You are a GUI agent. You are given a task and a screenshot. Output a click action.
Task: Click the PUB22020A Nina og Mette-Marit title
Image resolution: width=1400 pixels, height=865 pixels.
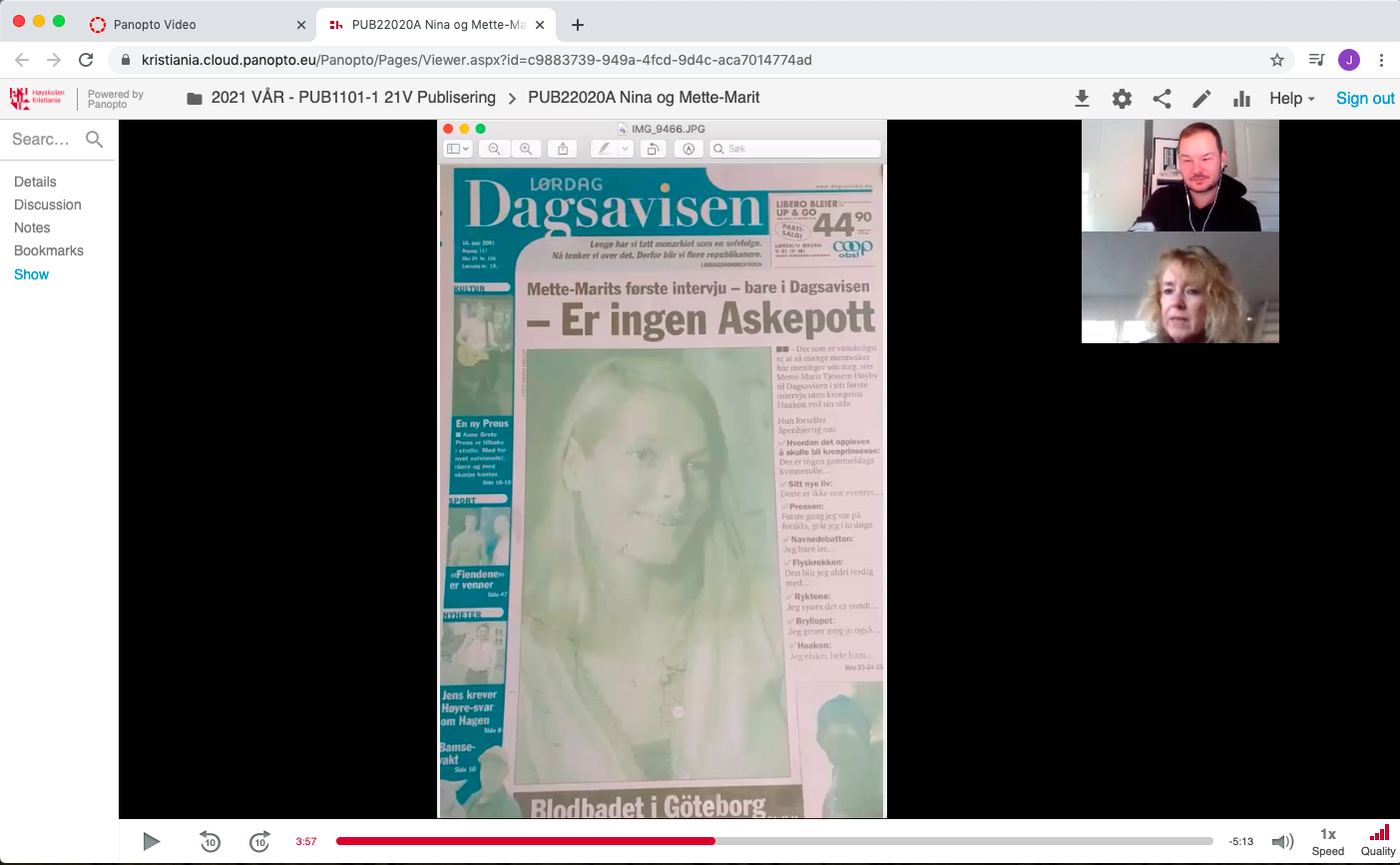pos(644,97)
